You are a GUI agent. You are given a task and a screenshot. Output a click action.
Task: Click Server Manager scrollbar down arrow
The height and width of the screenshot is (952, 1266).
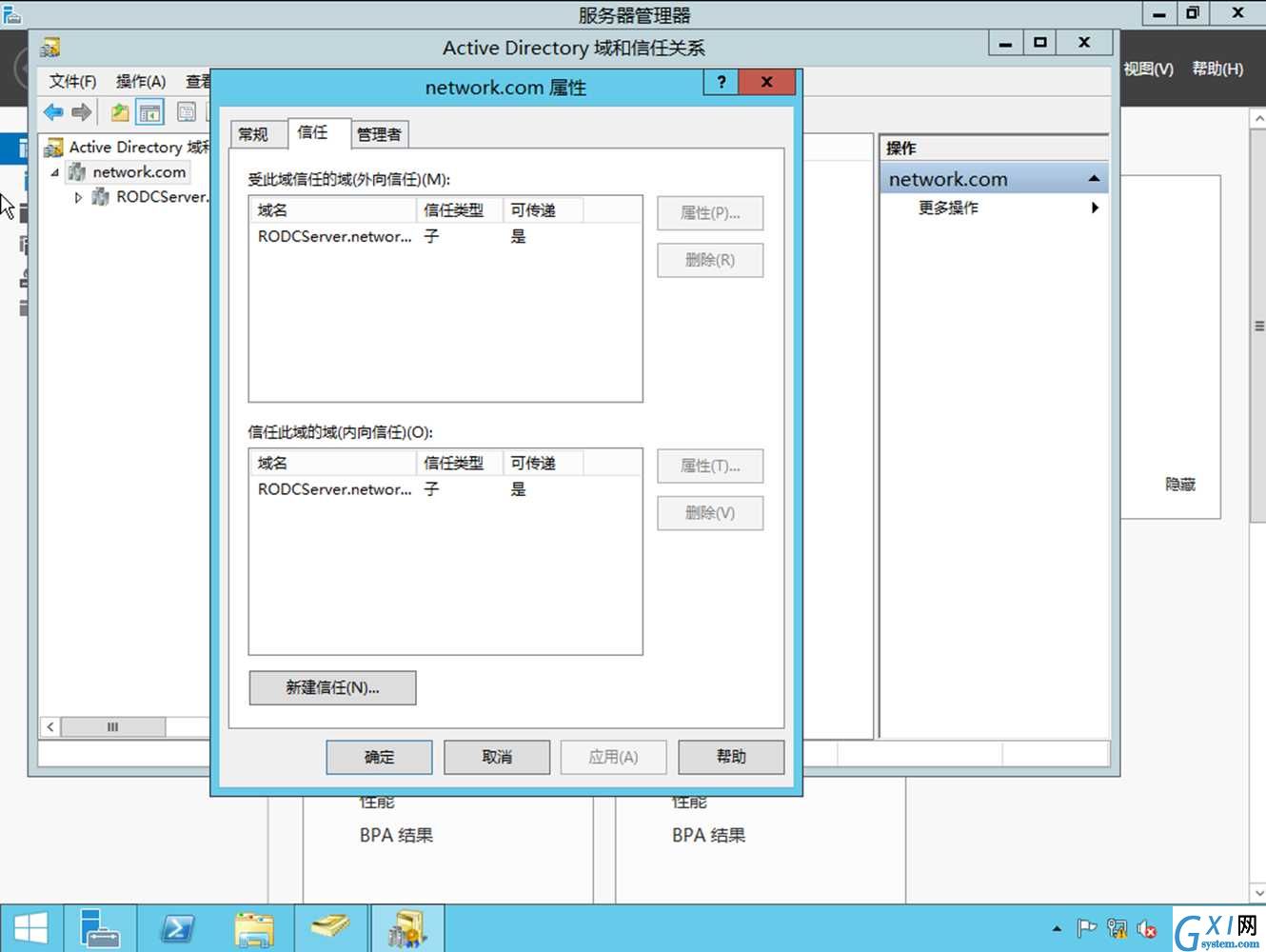tap(1257, 894)
